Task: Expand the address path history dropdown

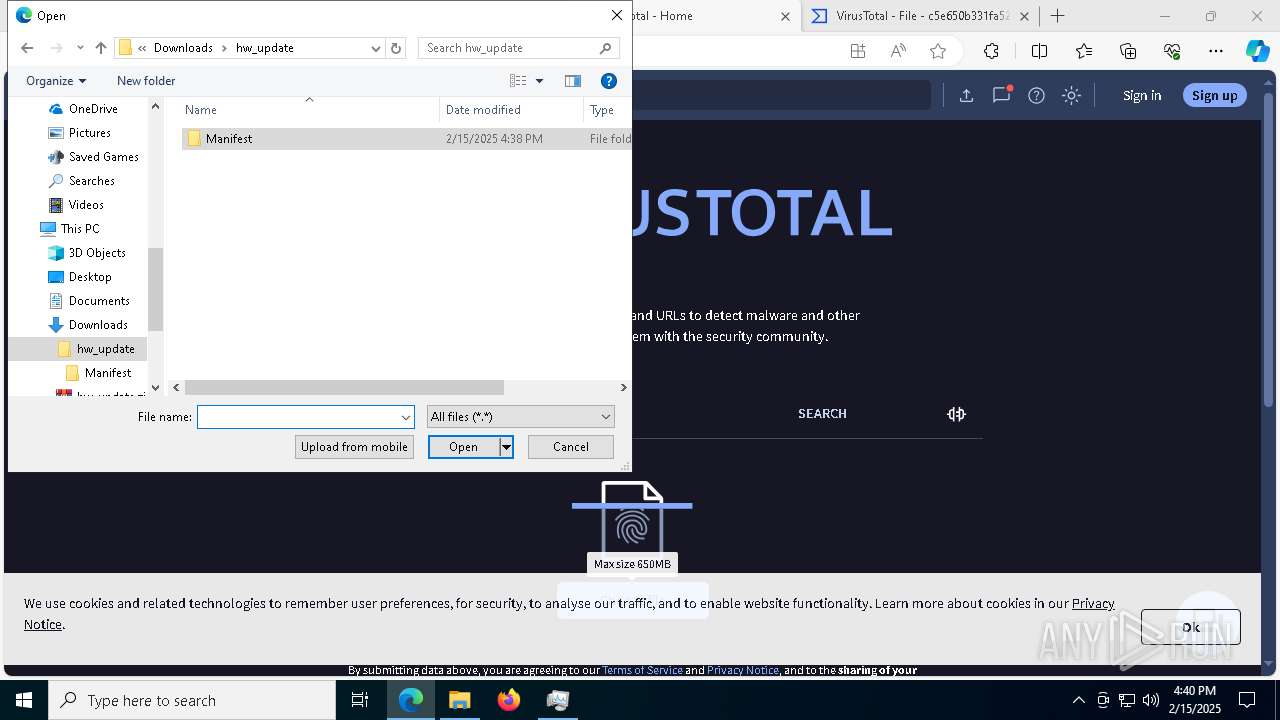Action: pyautogui.click(x=376, y=48)
